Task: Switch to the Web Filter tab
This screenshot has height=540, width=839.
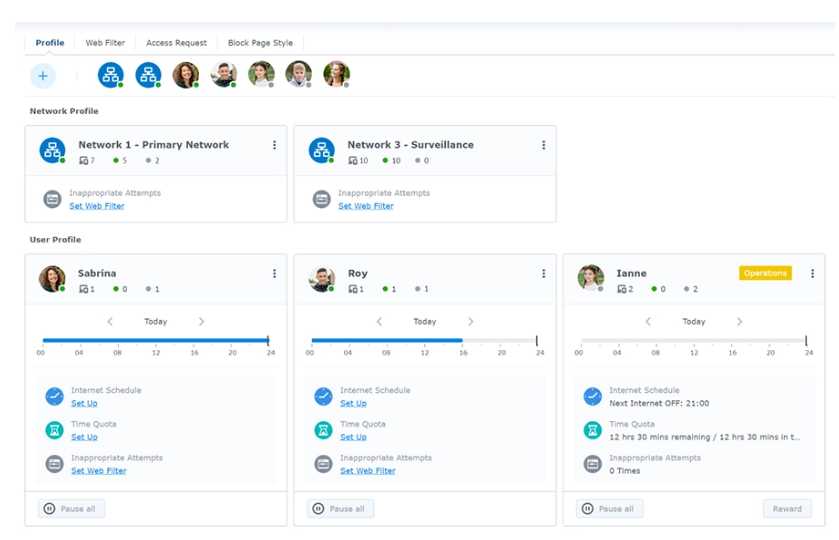Action: 105,43
